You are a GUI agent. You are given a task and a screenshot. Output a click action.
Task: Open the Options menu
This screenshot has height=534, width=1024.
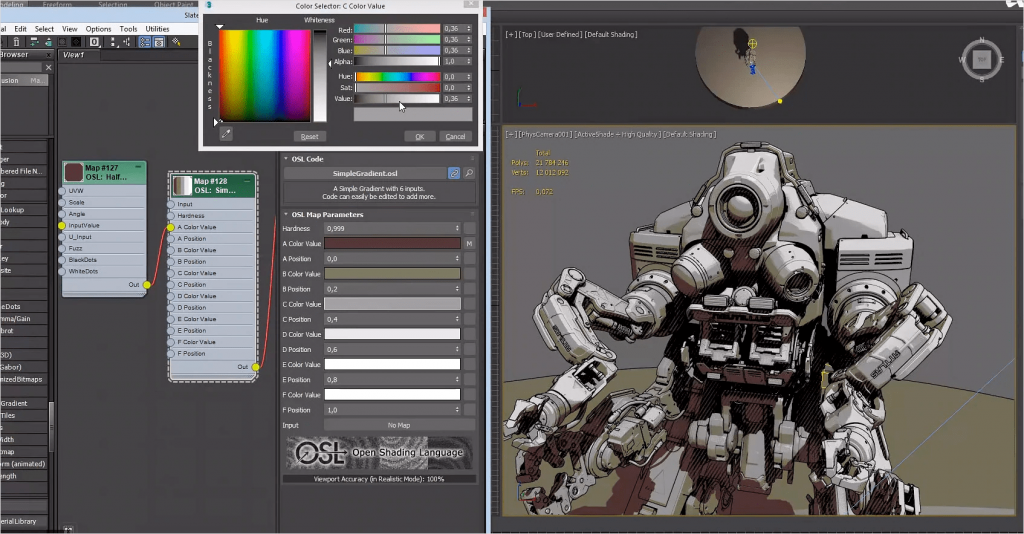[98, 29]
